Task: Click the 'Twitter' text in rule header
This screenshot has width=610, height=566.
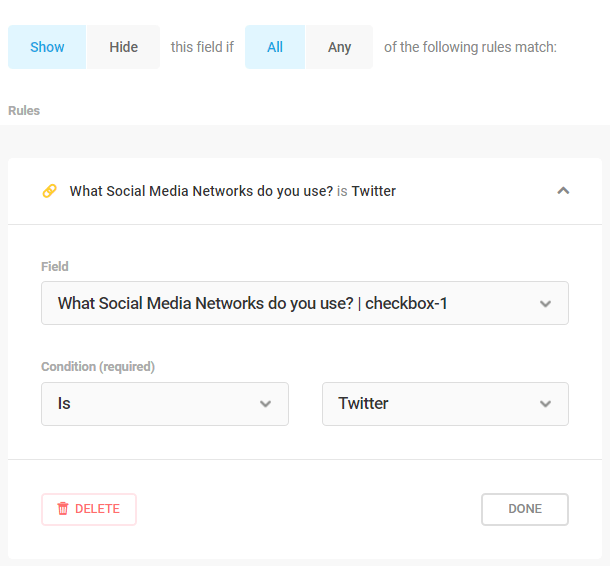Action: [x=373, y=191]
